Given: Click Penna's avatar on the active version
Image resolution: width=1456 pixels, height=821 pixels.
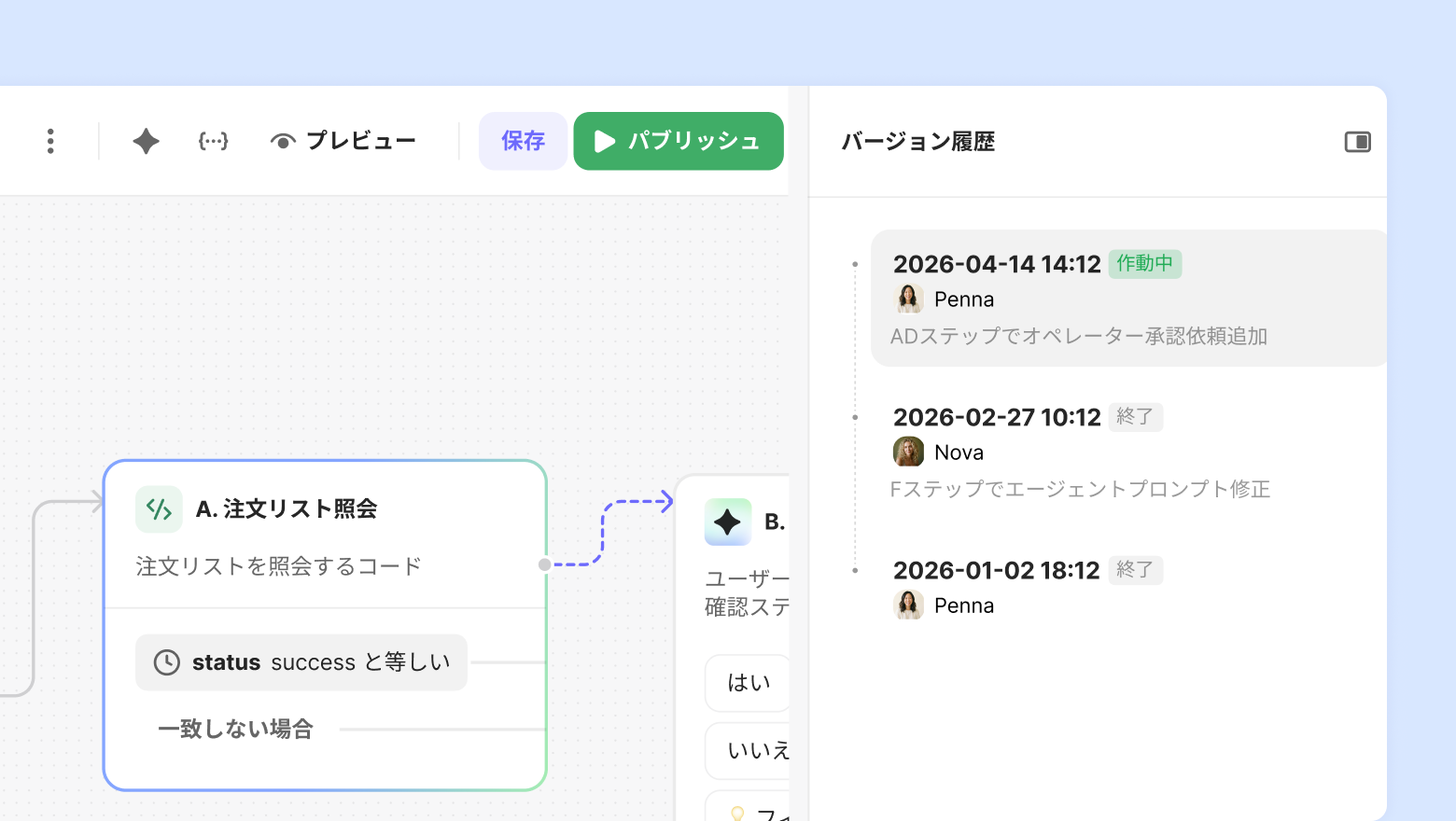Looking at the screenshot, I should pos(908,299).
